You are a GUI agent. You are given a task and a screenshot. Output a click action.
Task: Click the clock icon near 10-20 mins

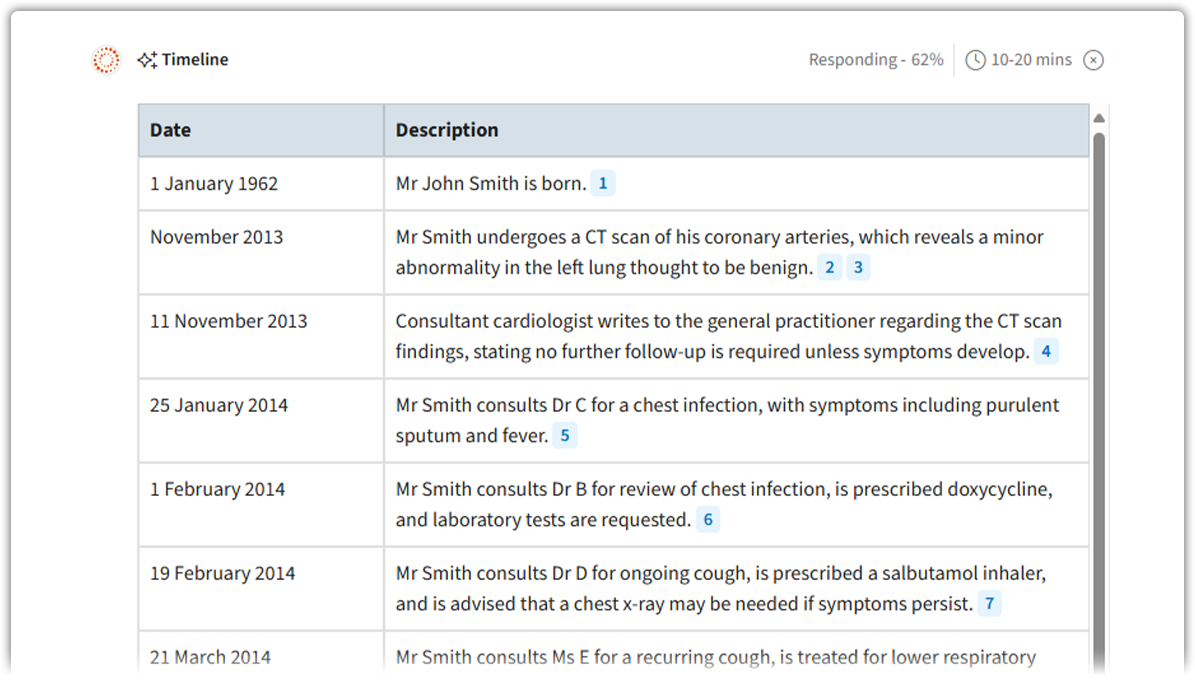pos(975,60)
